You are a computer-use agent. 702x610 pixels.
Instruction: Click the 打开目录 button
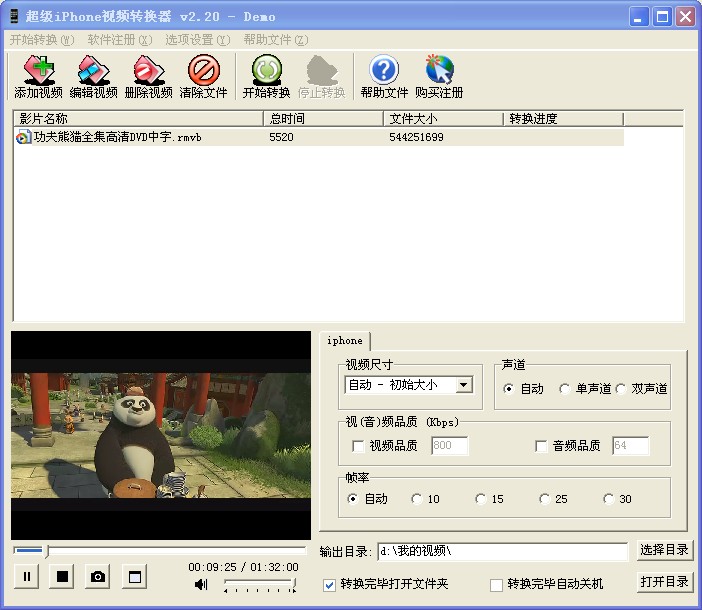(x=664, y=582)
